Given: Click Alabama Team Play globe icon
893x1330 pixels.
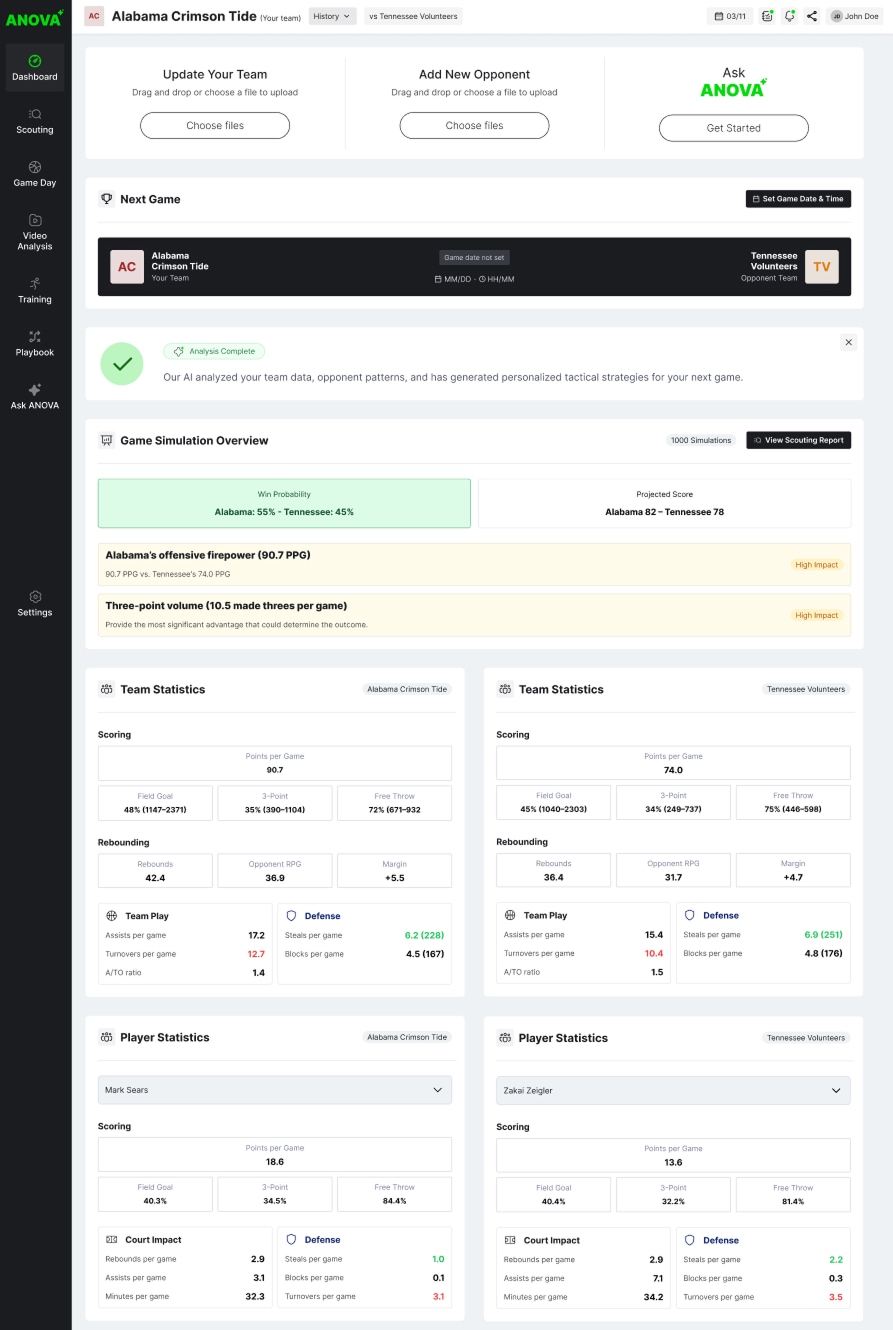Looking at the screenshot, I should click(111, 915).
